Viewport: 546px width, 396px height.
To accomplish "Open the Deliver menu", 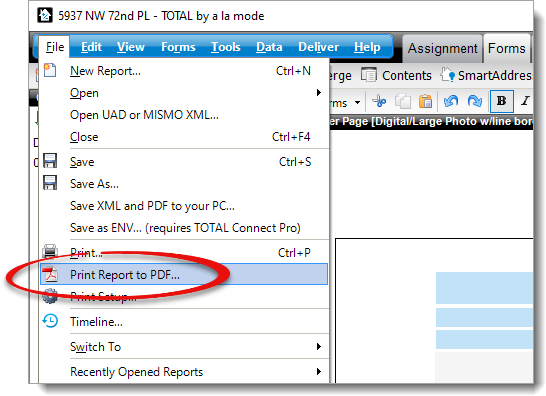I will (x=318, y=47).
